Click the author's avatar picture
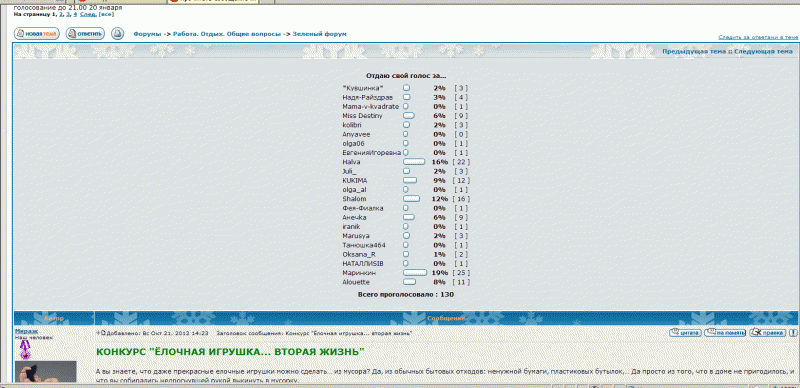Viewport: 800px width, 388px height. [x=45, y=372]
